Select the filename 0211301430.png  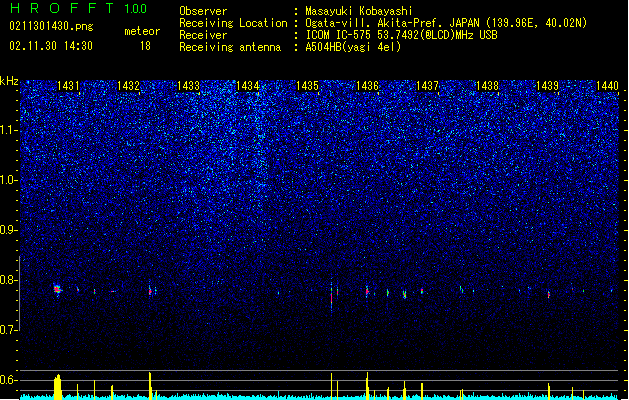click(51, 26)
